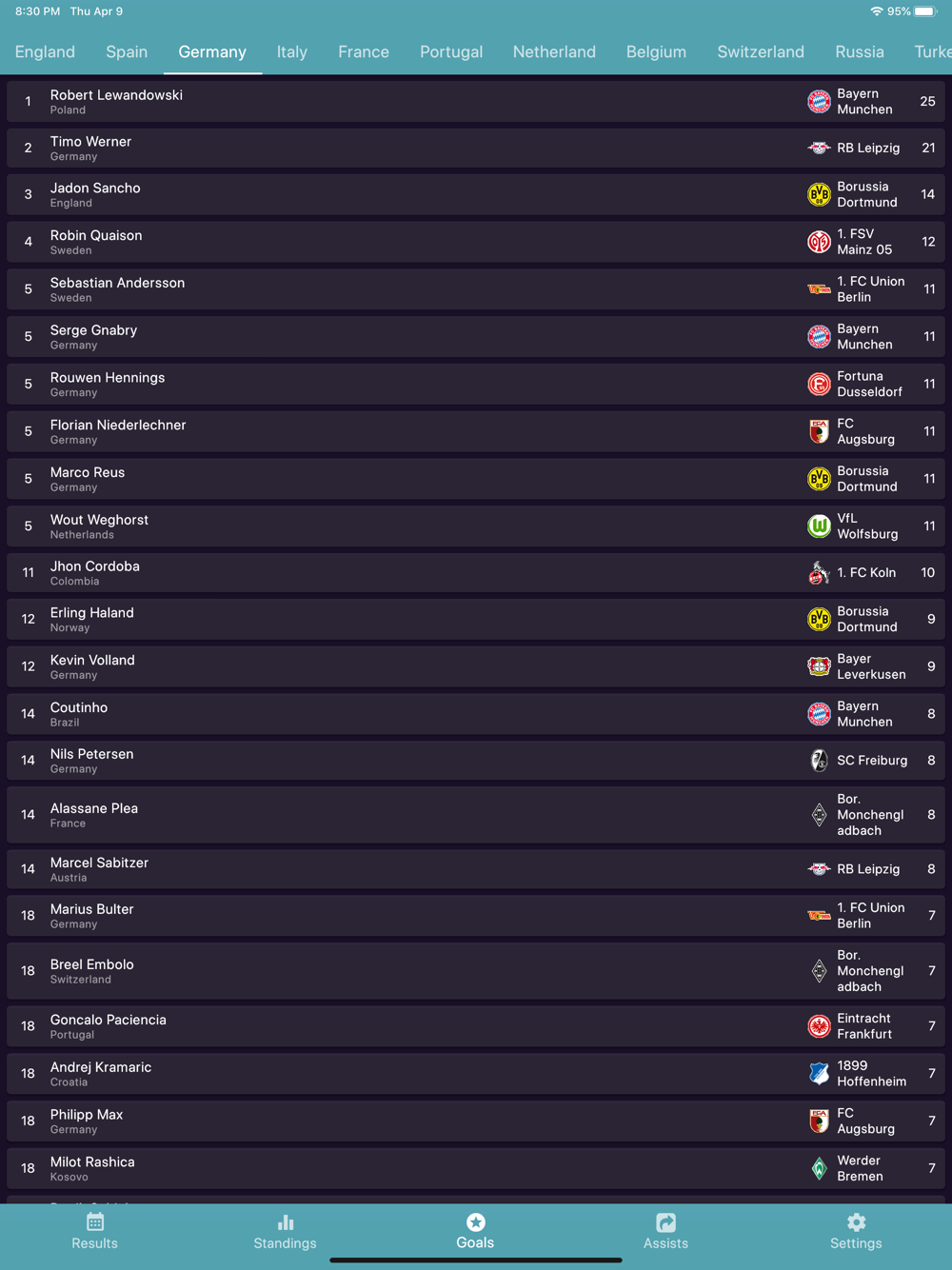Tap the Werder Bremen logo beside Milot Rashica
Viewport: 952px width, 1270px height.
pyautogui.click(x=819, y=1168)
